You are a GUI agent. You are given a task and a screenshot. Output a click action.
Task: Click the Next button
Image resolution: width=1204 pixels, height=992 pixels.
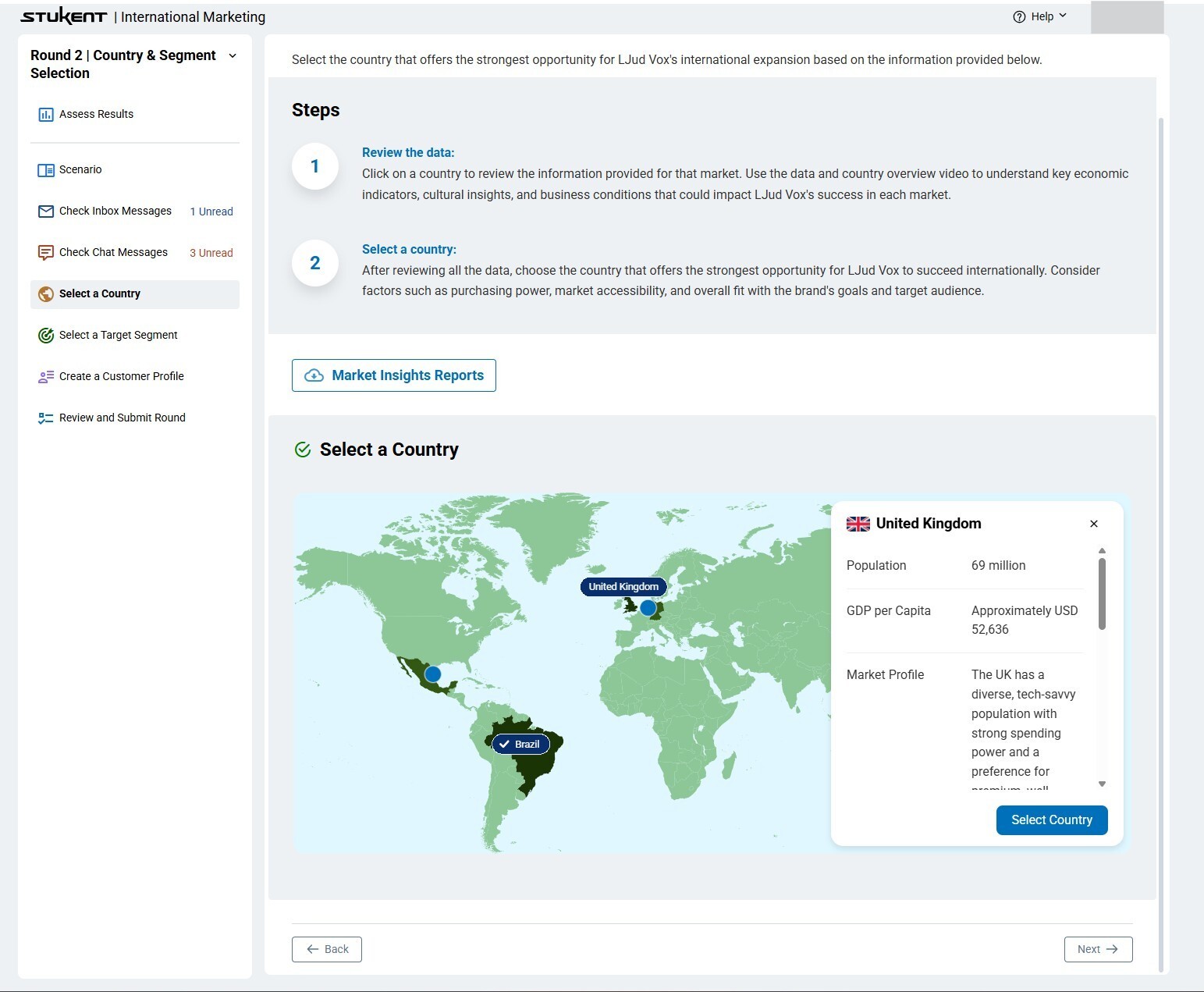(1099, 949)
